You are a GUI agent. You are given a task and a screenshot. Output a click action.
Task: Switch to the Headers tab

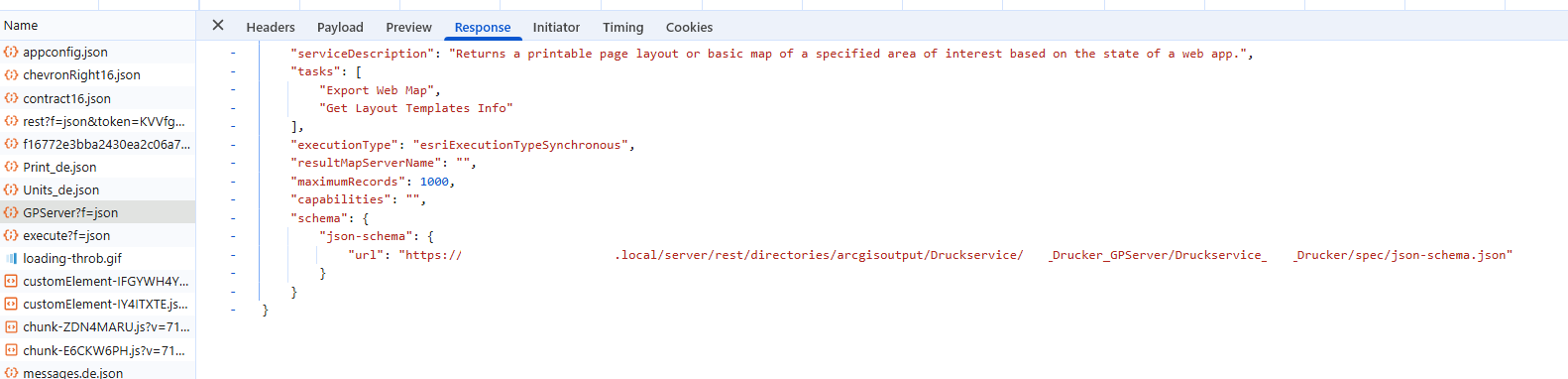pyautogui.click(x=271, y=27)
